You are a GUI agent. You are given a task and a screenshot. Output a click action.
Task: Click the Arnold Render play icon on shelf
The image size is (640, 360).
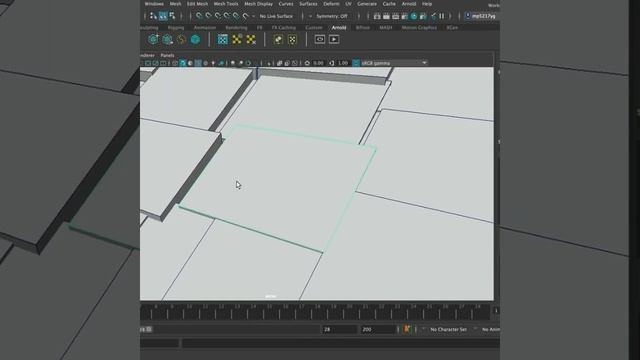(334, 39)
